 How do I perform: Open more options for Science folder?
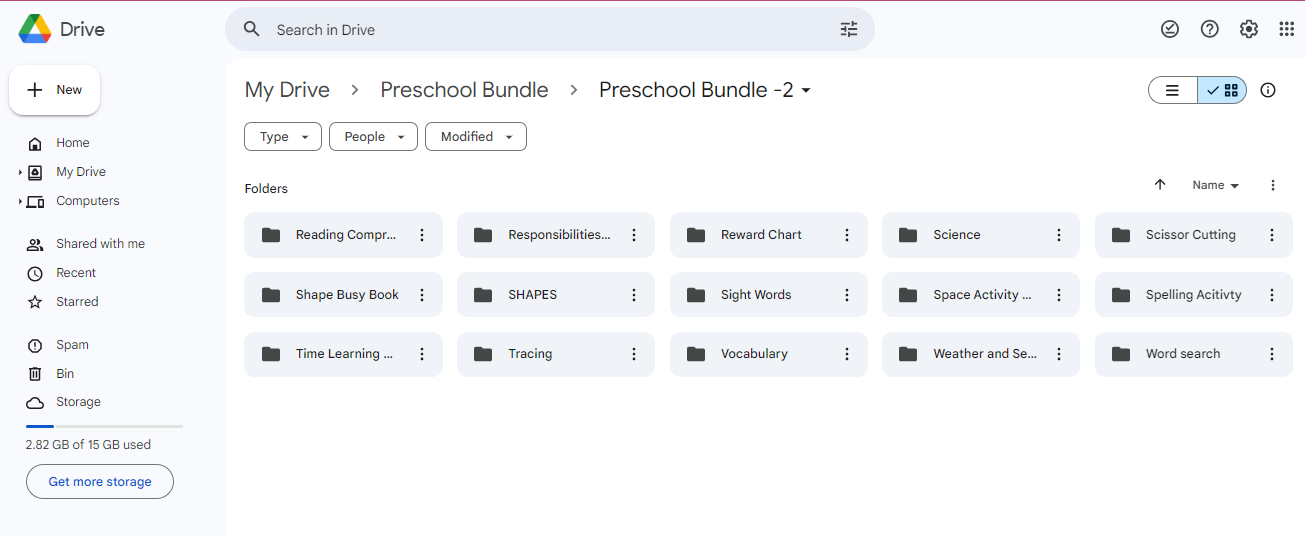[x=1059, y=235]
